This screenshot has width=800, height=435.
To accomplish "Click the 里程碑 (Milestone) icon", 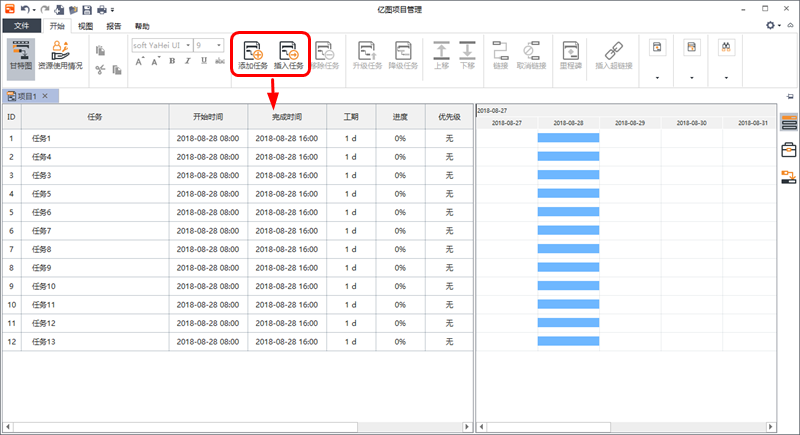I will (x=570, y=54).
